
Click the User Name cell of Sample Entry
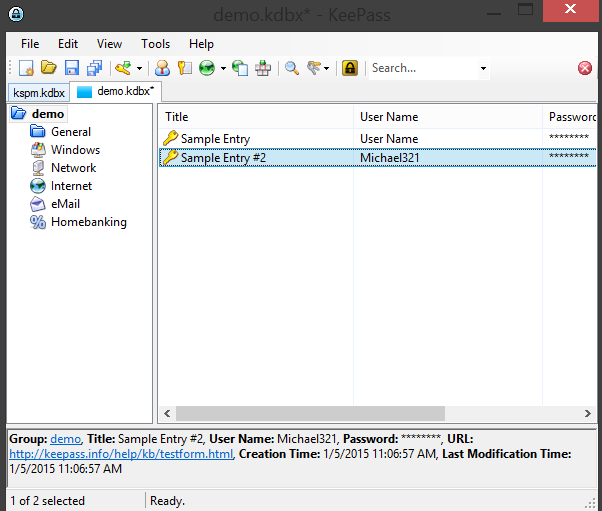click(389, 139)
